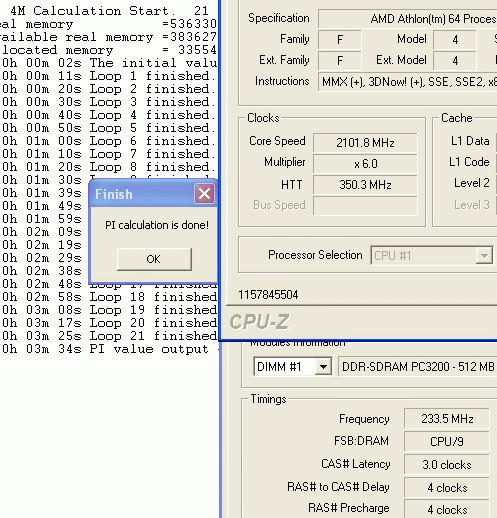Viewport: 497px width, 518px height.
Task: Select the RAS# Precharge value 4 clocks
Action: tap(447, 510)
